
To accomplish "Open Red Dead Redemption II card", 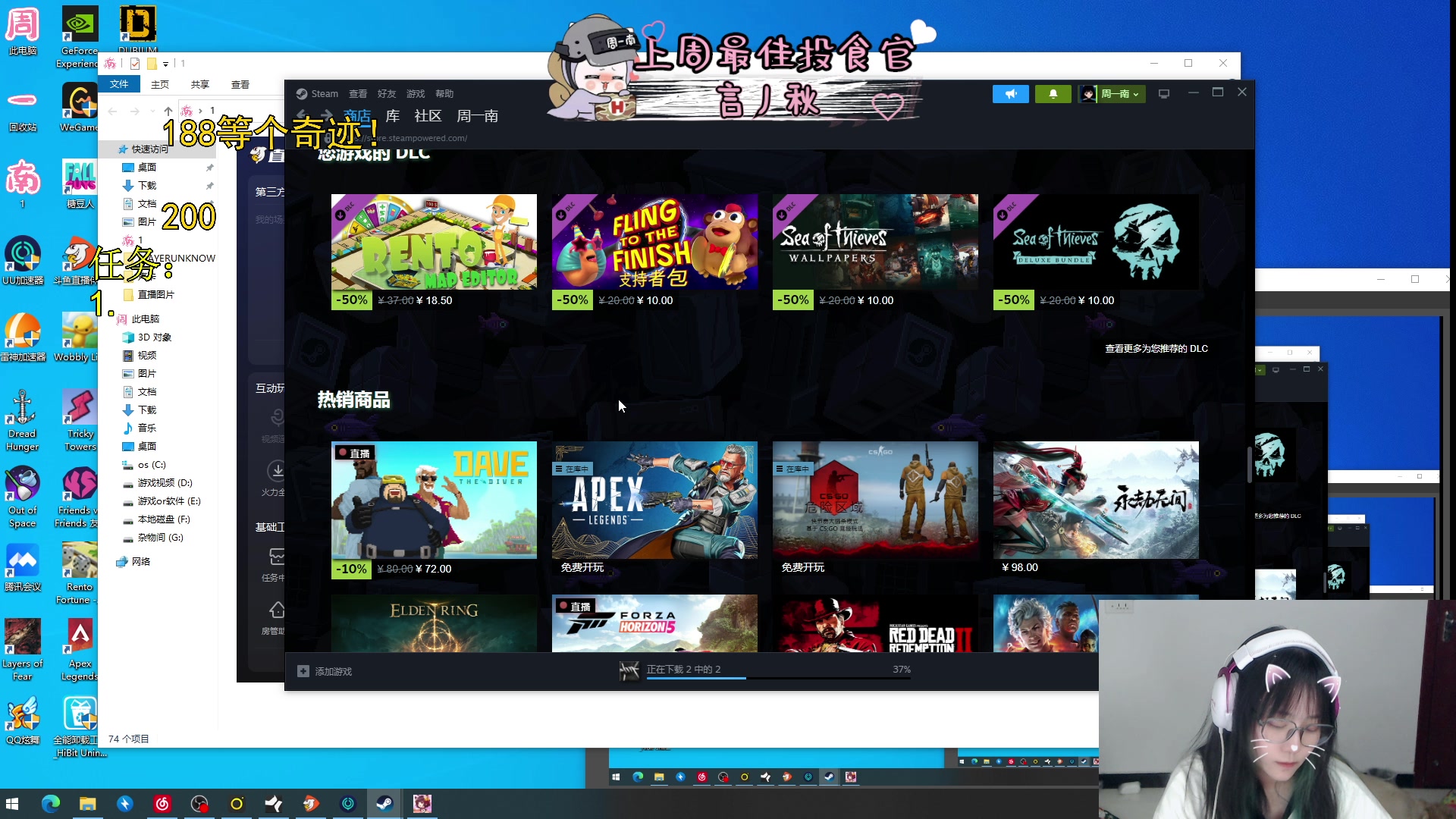I will 875,623.
